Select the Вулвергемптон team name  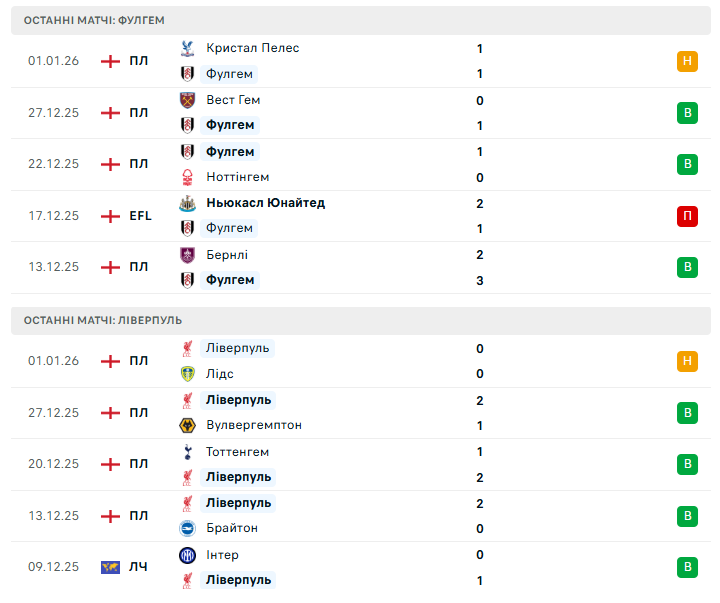tap(254, 425)
